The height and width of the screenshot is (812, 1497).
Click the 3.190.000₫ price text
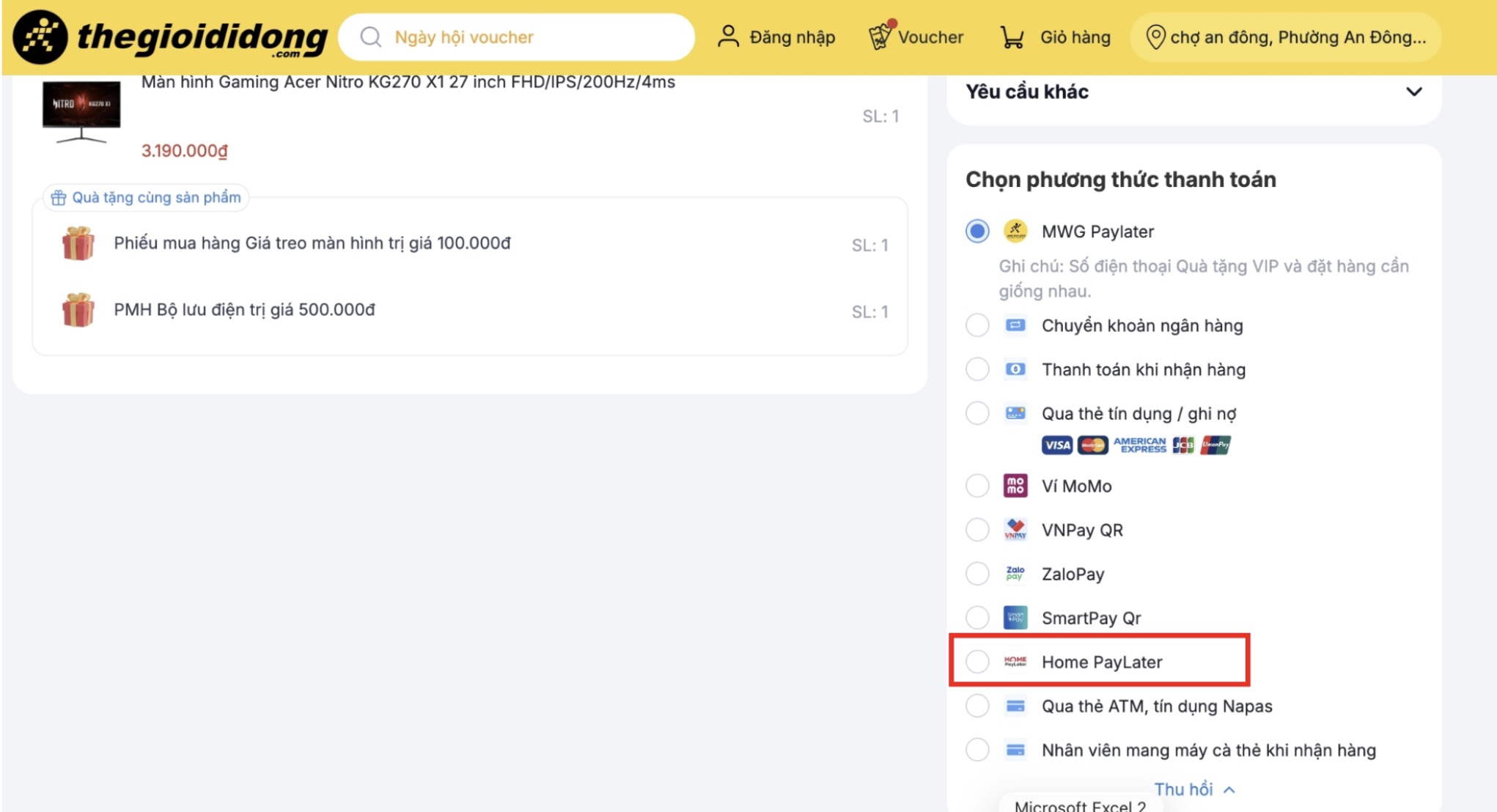[x=185, y=151]
